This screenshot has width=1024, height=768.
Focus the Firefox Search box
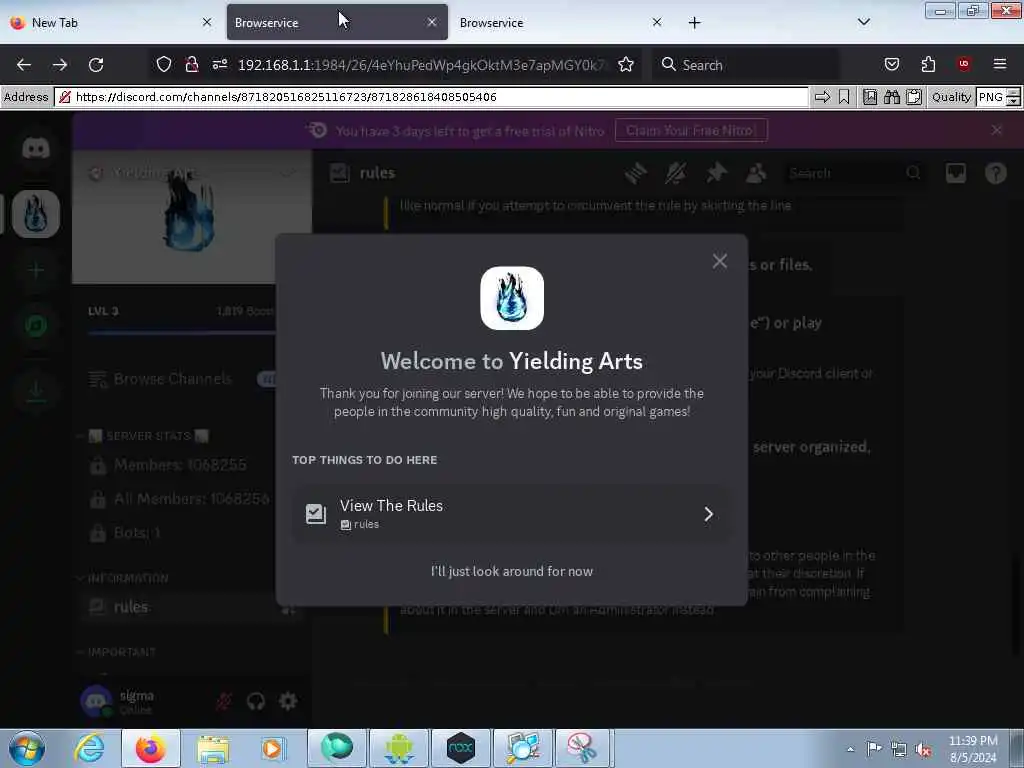pos(744,65)
